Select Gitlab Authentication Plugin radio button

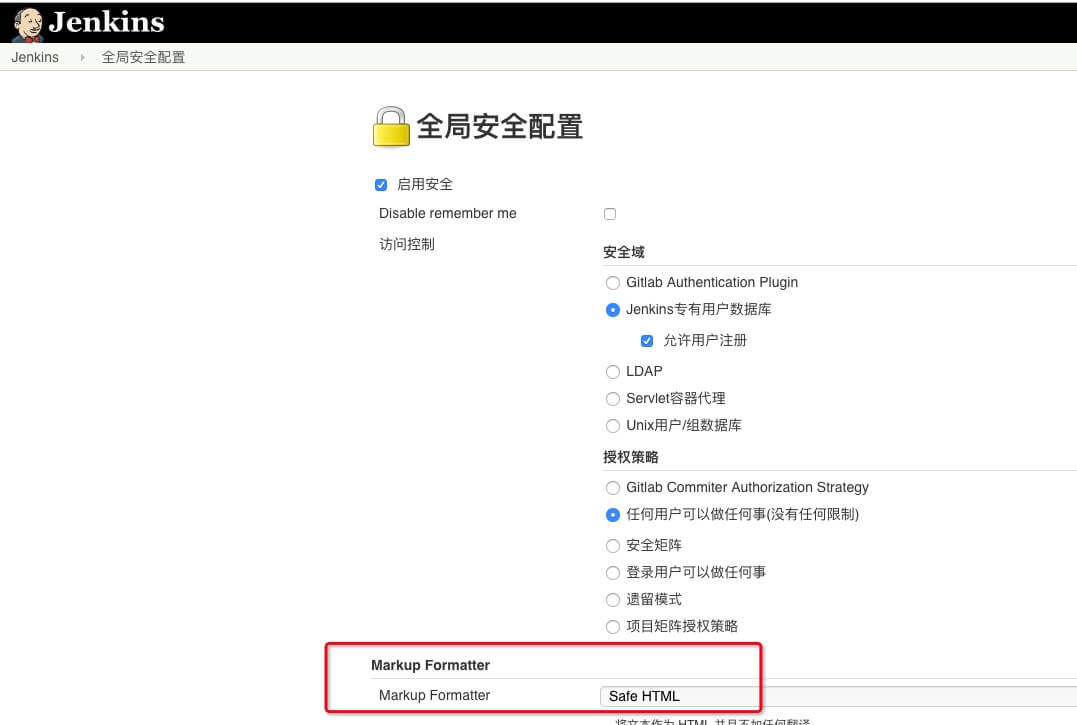pyautogui.click(x=613, y=283)
